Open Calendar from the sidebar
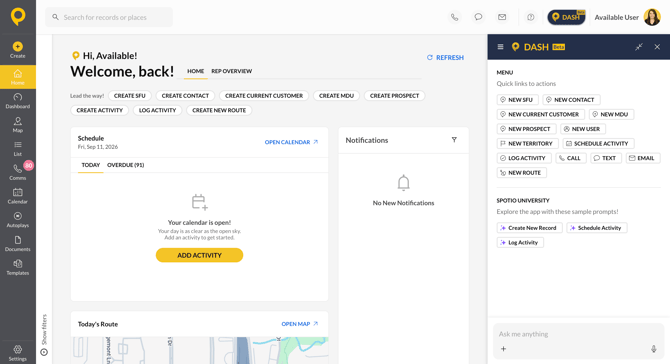670x364 pixels. click(x=18, y=196)
